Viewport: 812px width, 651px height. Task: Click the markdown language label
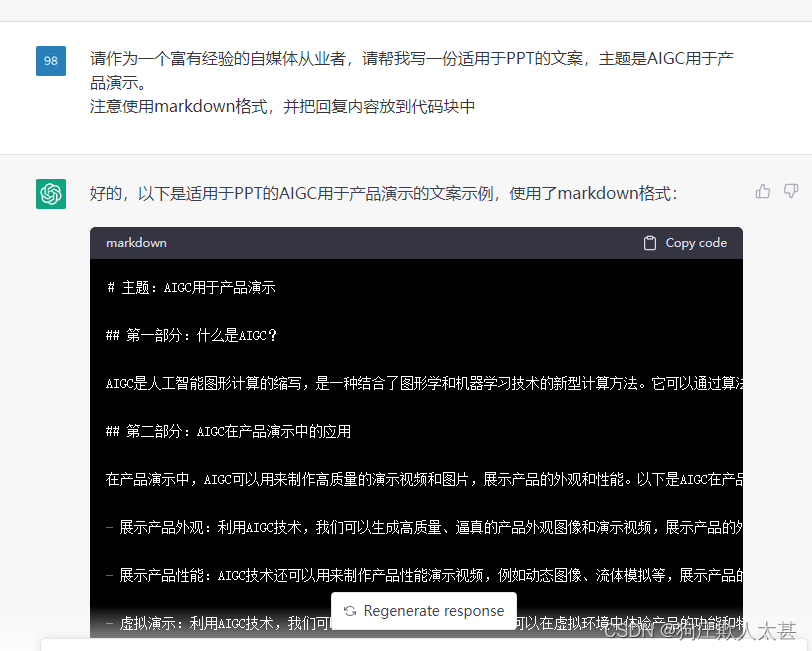[136, 243]
